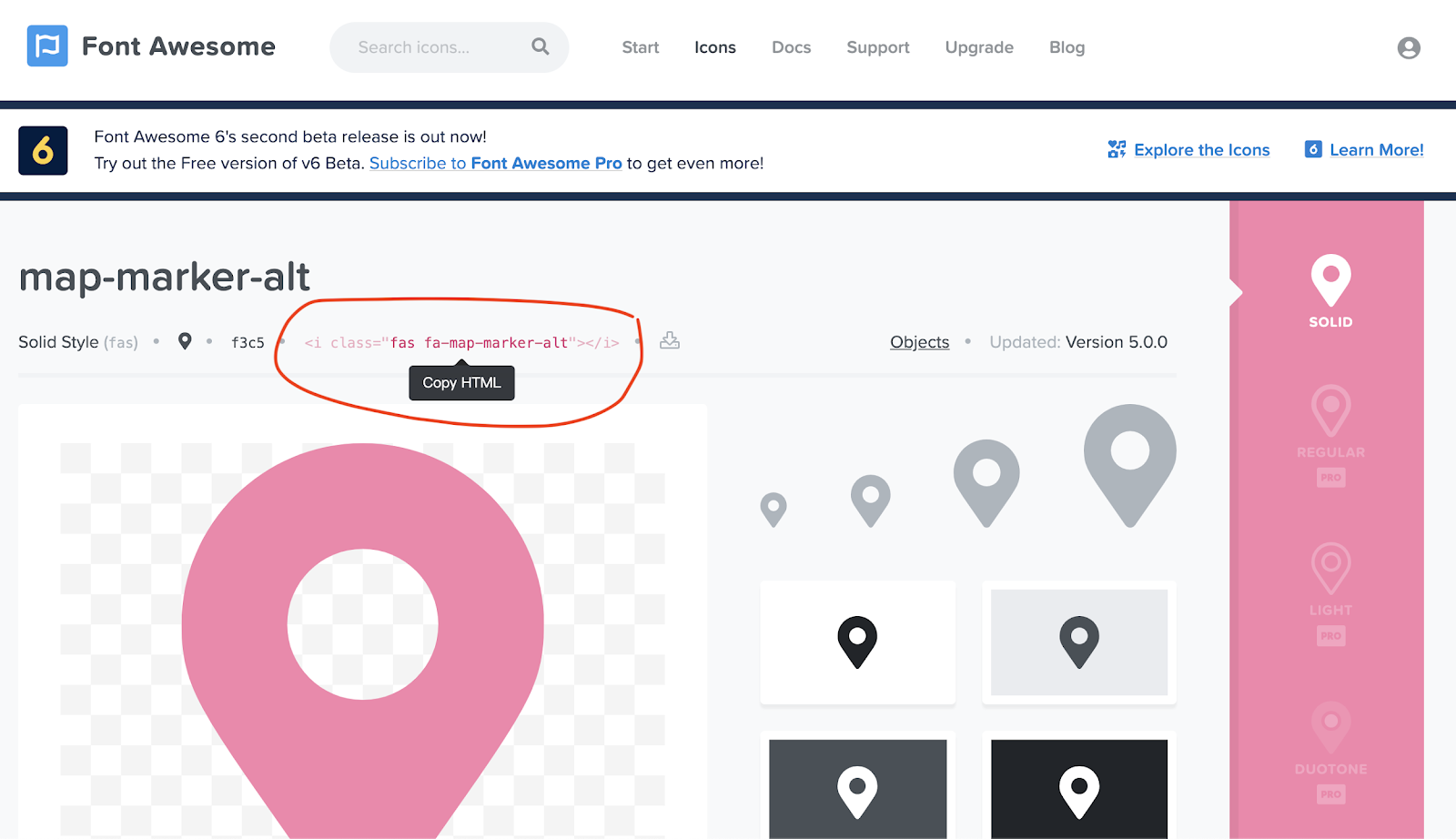Select the Duotone Pro style marker
This screenshot has height=839, width=1456.
point(1330,726)
